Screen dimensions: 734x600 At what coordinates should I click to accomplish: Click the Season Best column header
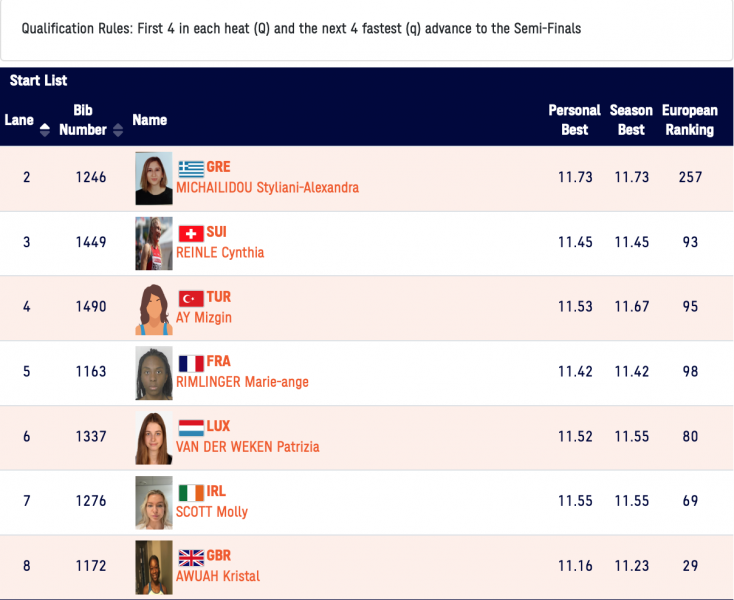[631, 120]
